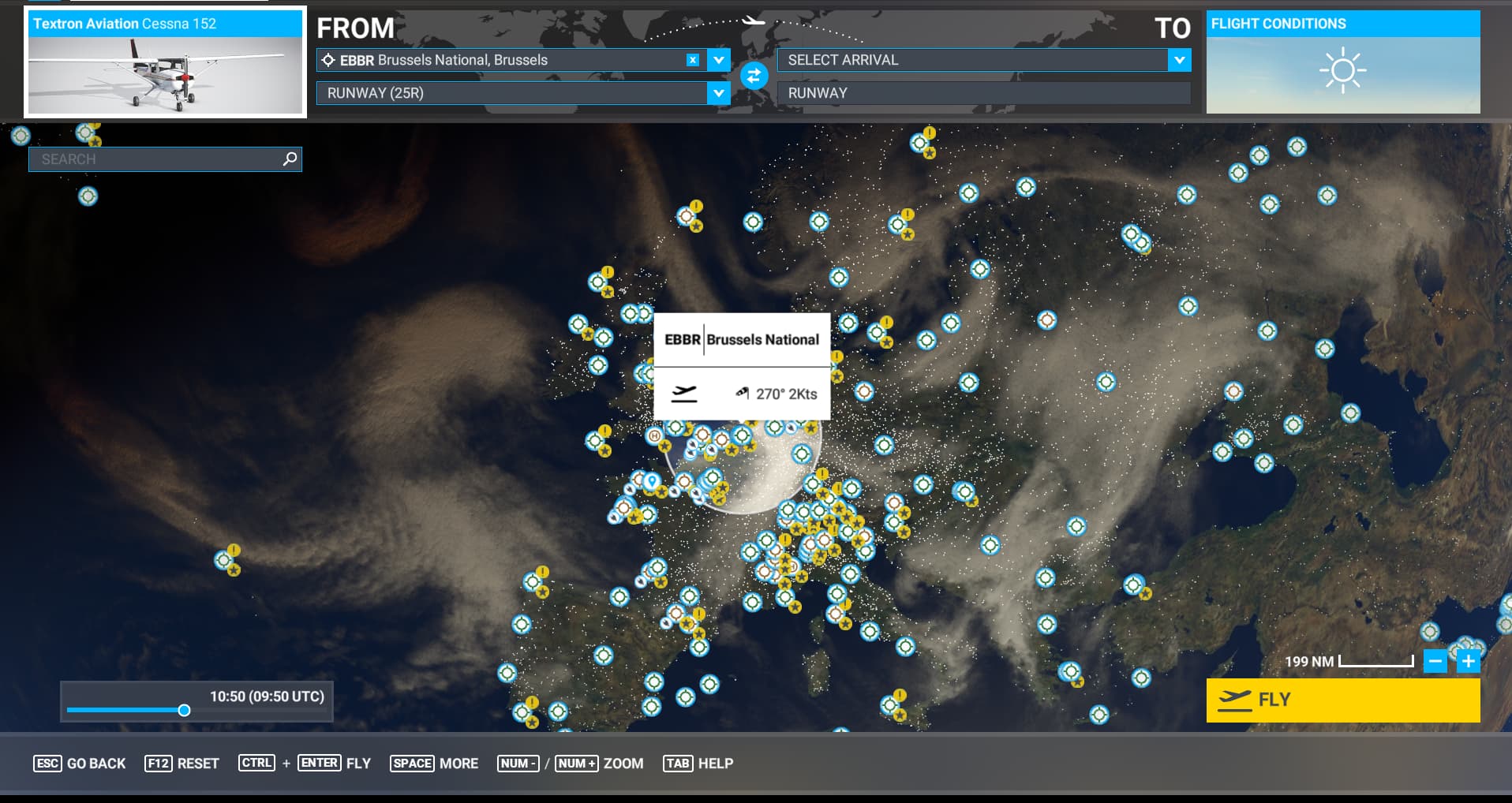
Task: Click the yellow FLY button
Action: coord(1342,700)
